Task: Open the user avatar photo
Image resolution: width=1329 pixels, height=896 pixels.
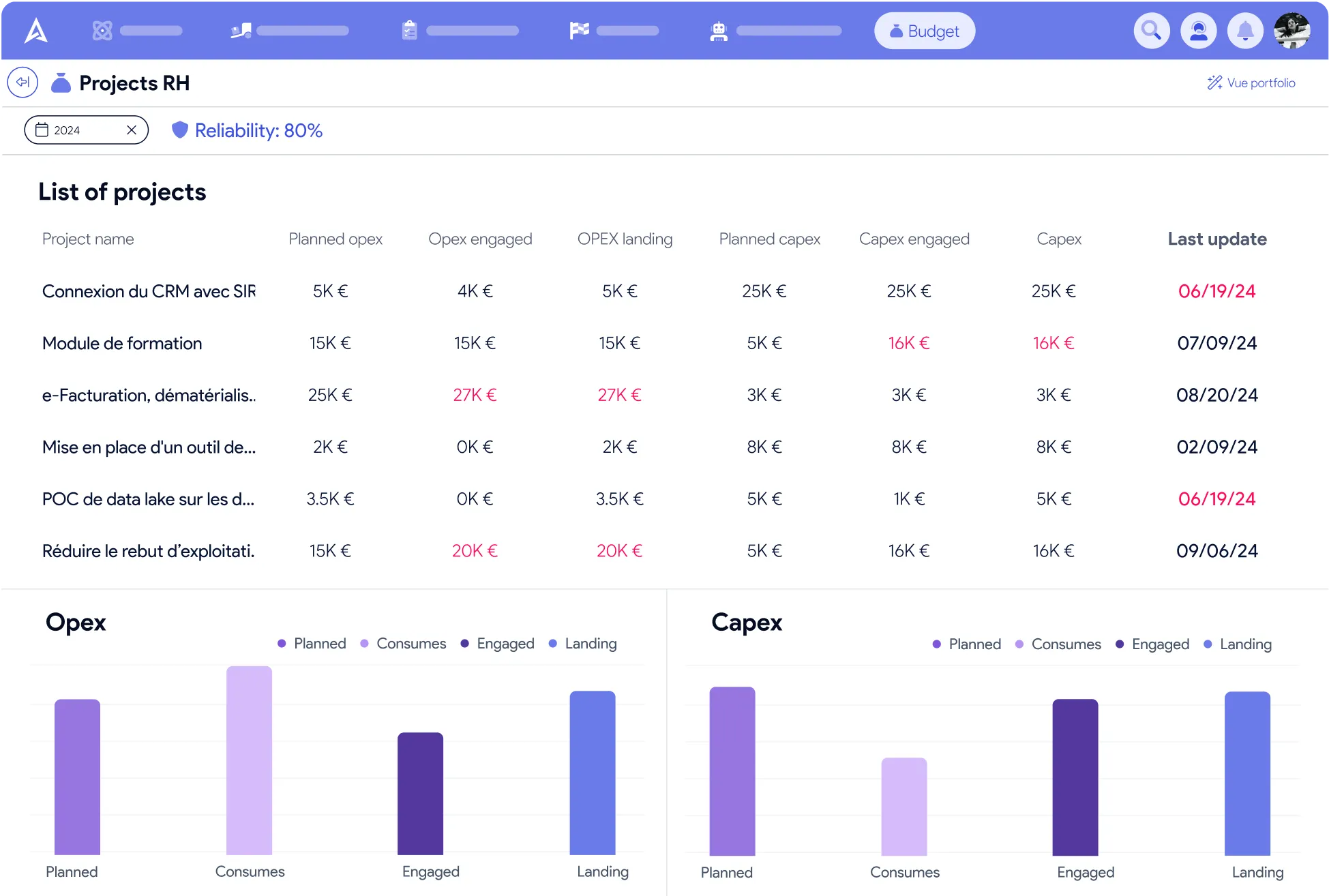Action: pos(1291,31)
